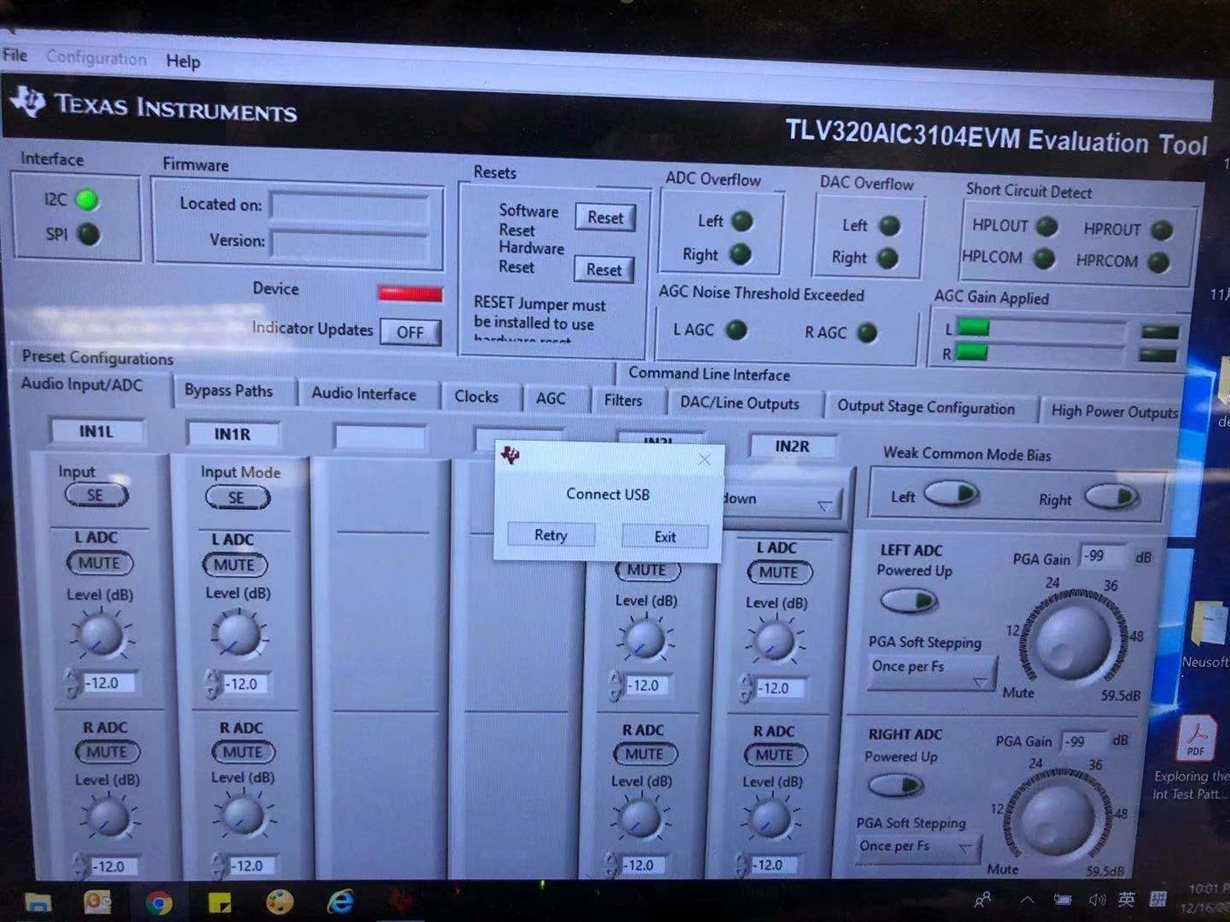The height and width of the screenshot is (922, 1230).
Task: Toggle IN1L L ADC MUTE
Action: (99, 563)
